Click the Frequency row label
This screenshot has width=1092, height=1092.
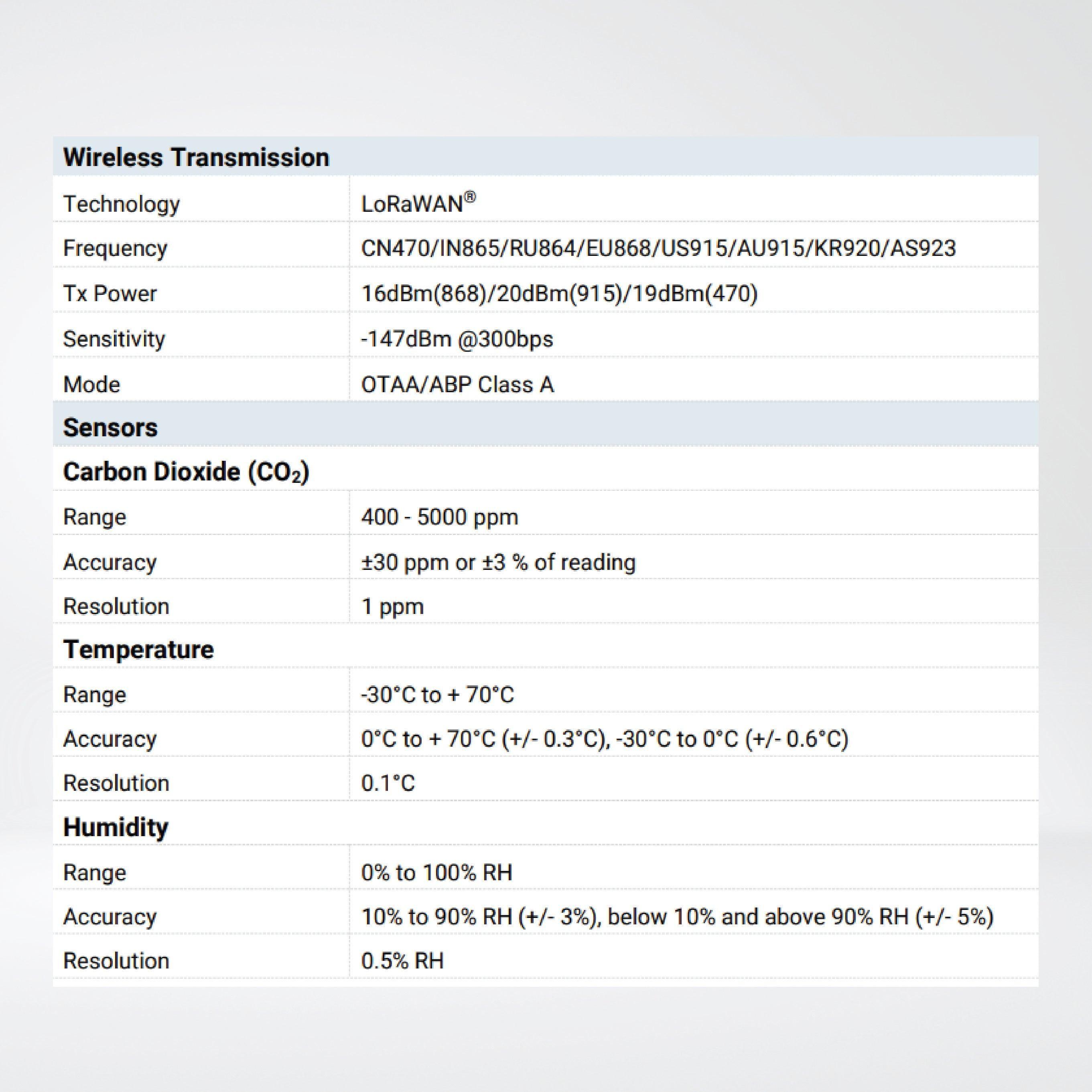pyautogui.click(x=116, y=247)
